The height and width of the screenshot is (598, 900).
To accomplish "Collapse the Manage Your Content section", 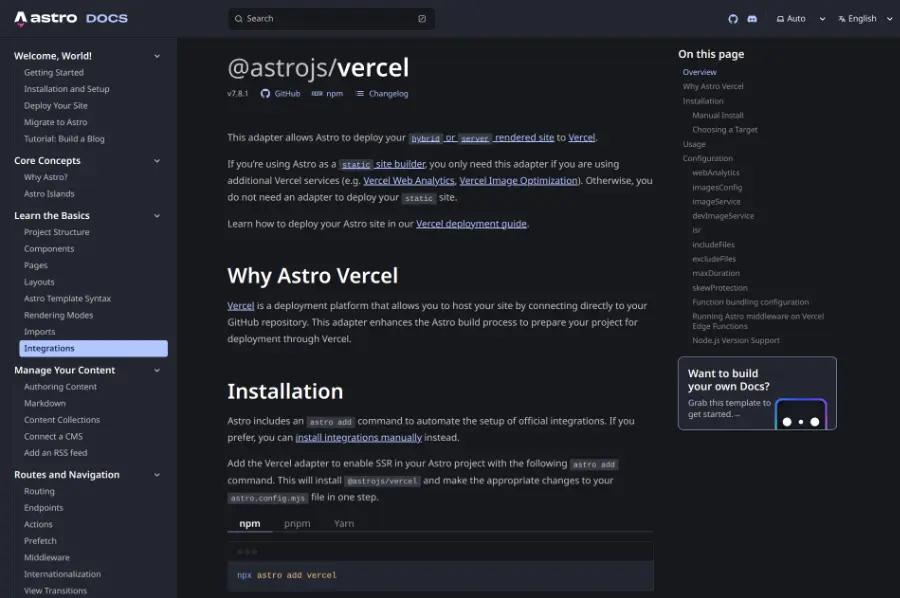I will click(x=157, y=370).
